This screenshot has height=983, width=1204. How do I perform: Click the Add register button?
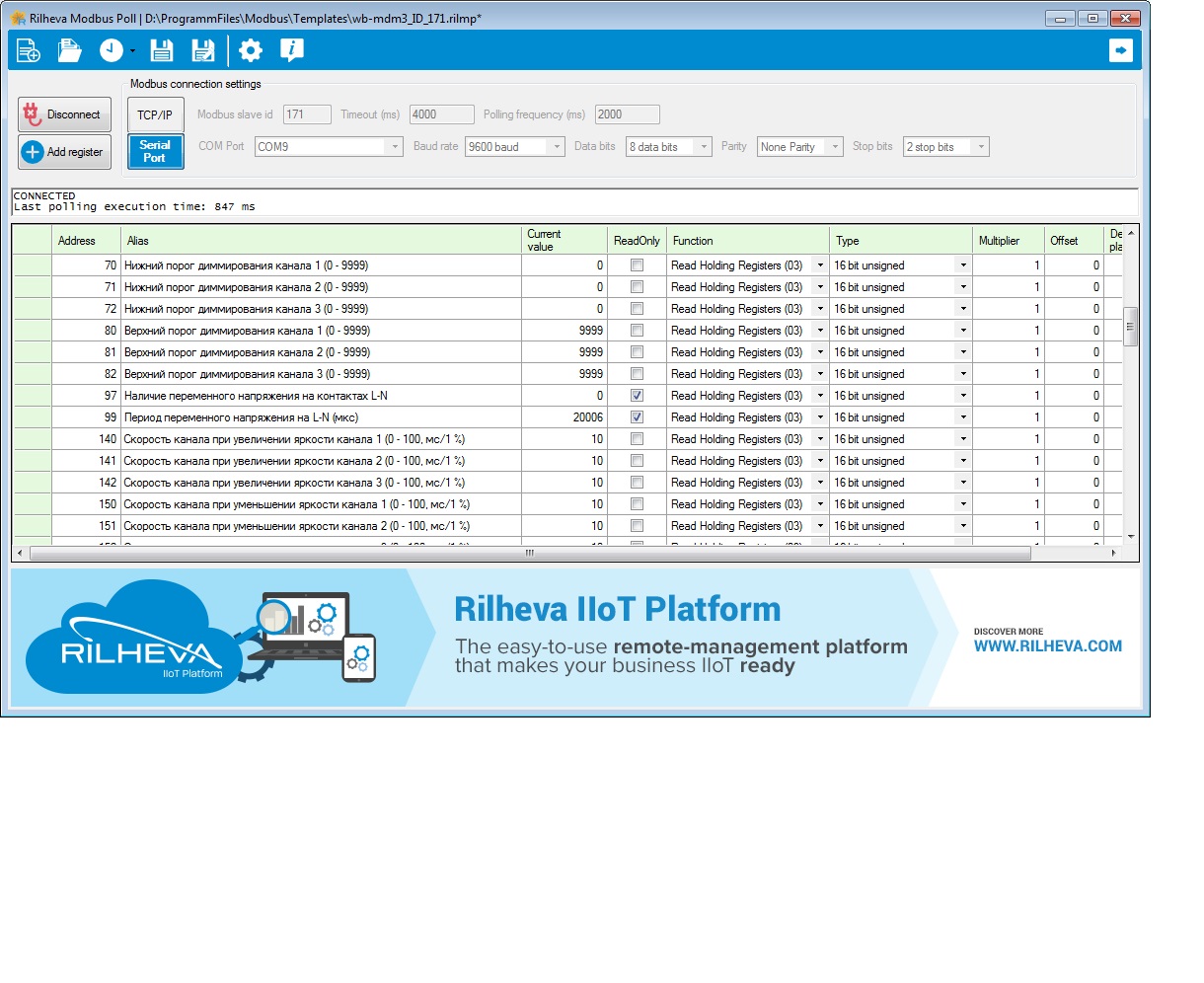[x=64, y=152]
